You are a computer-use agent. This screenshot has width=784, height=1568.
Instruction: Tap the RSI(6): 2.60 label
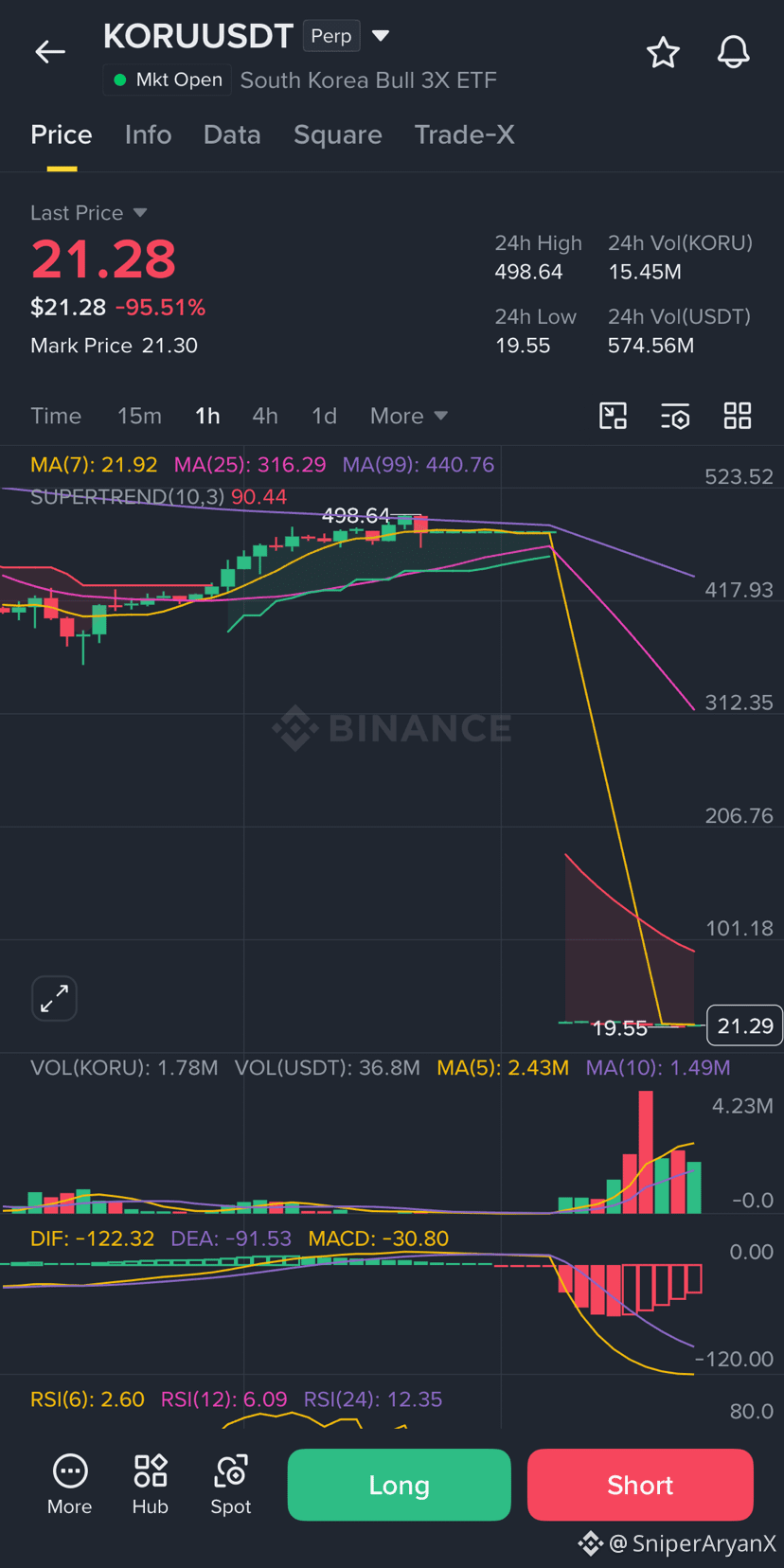coord(87,1399)
